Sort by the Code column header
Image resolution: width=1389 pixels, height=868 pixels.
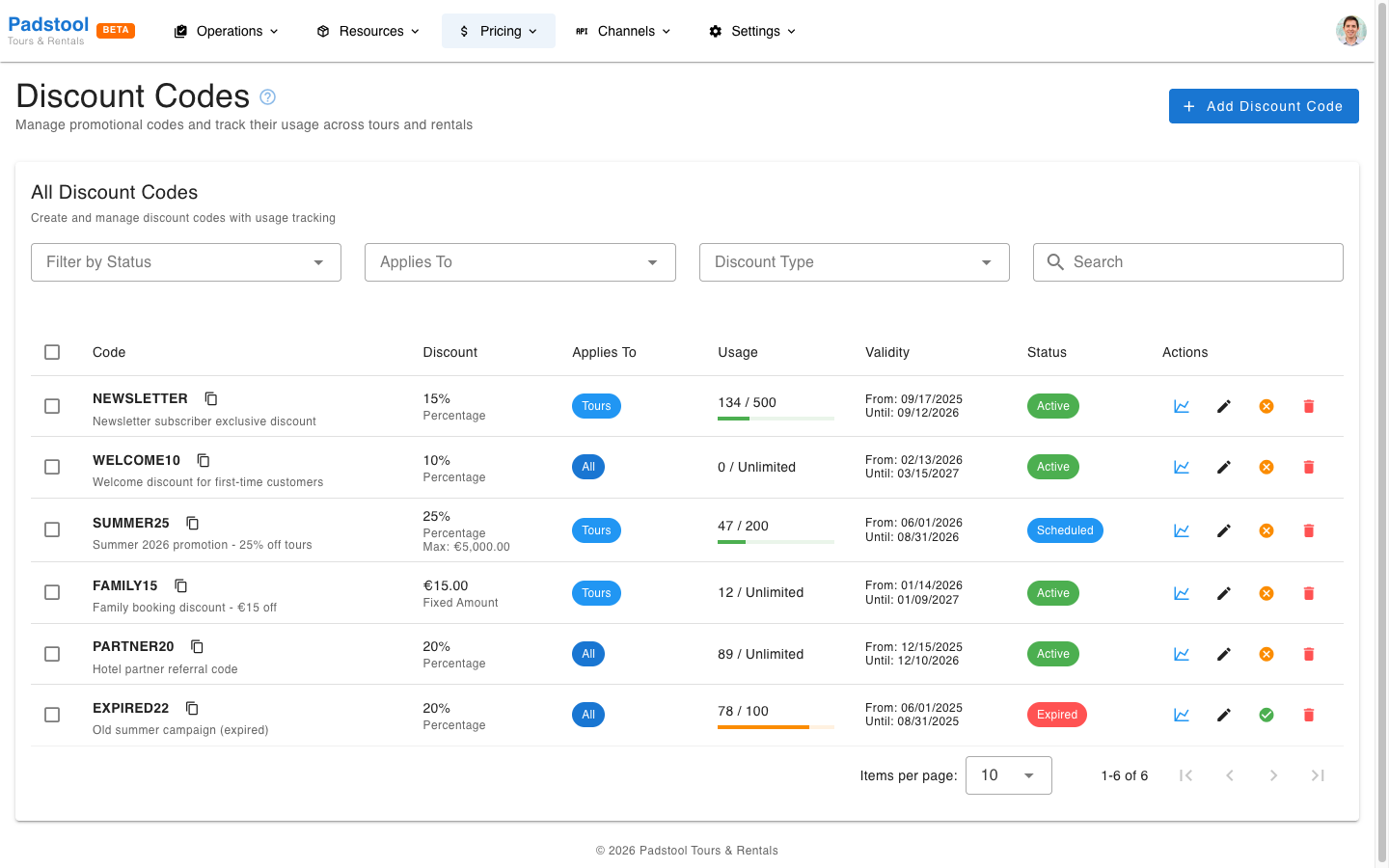click(109, 352)
